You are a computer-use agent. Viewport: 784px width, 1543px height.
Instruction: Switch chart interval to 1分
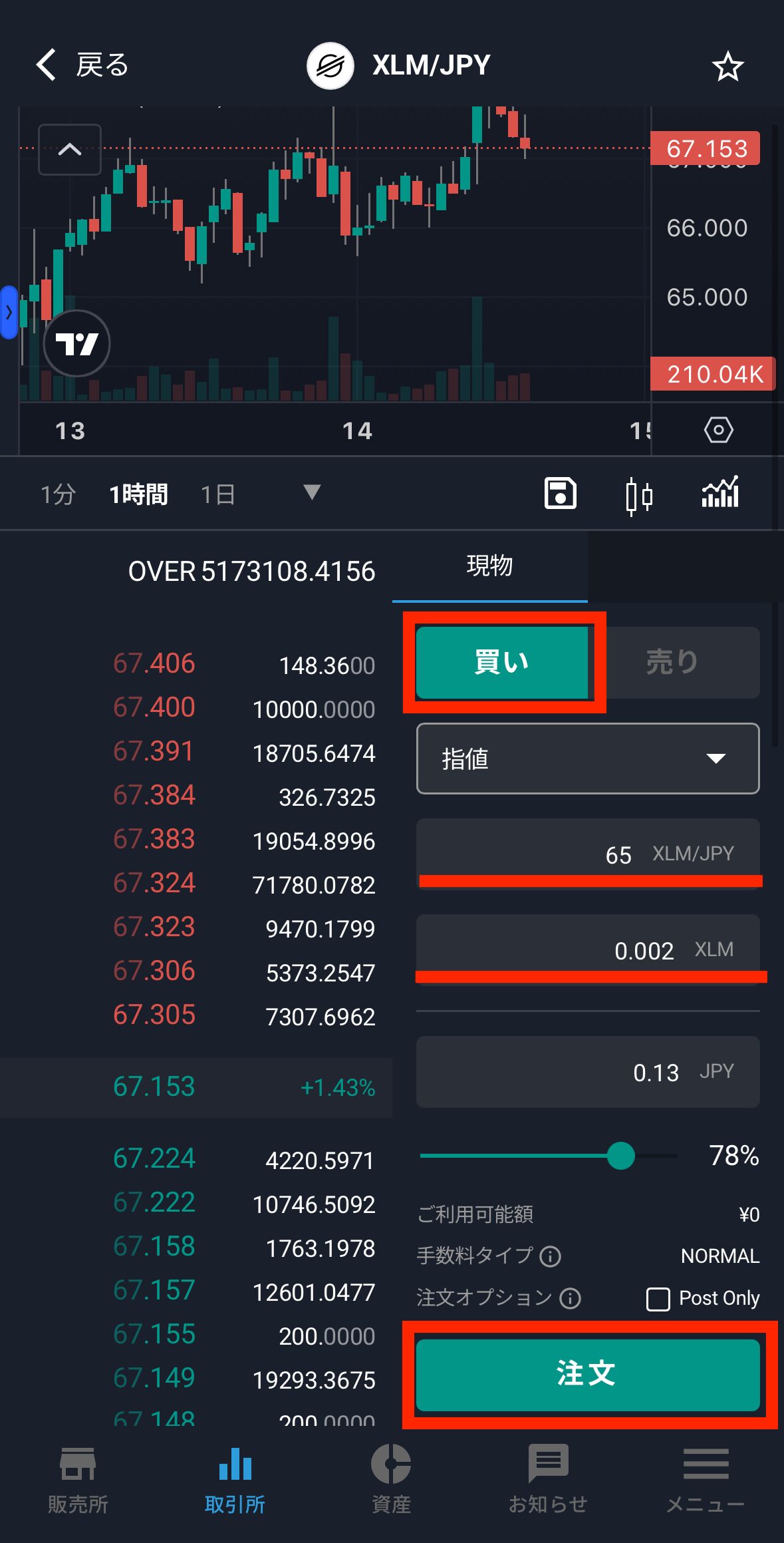tap(59, 494)
